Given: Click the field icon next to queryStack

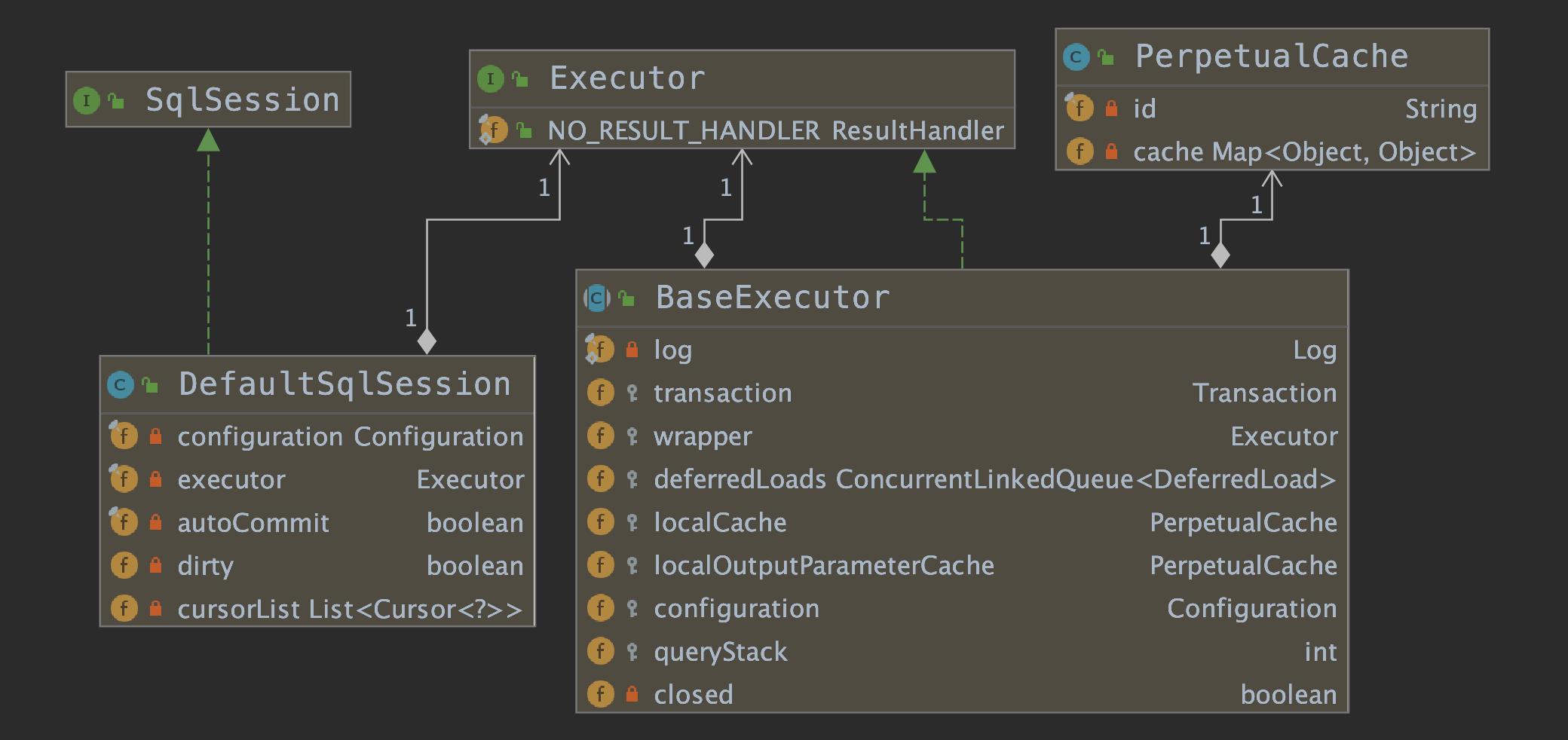Looking at the screenshot, I should click(x=600, y=651).
